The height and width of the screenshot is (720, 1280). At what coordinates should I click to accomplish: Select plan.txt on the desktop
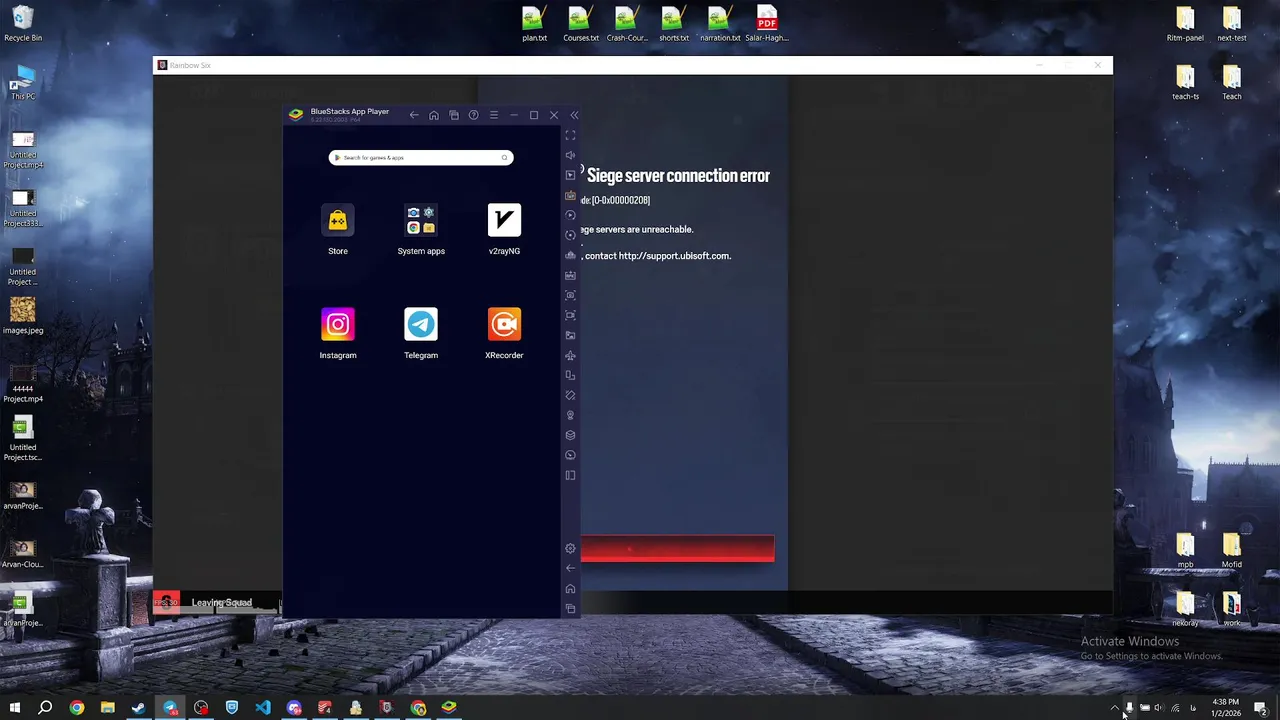pyautogui.click(x=534, y=24)
